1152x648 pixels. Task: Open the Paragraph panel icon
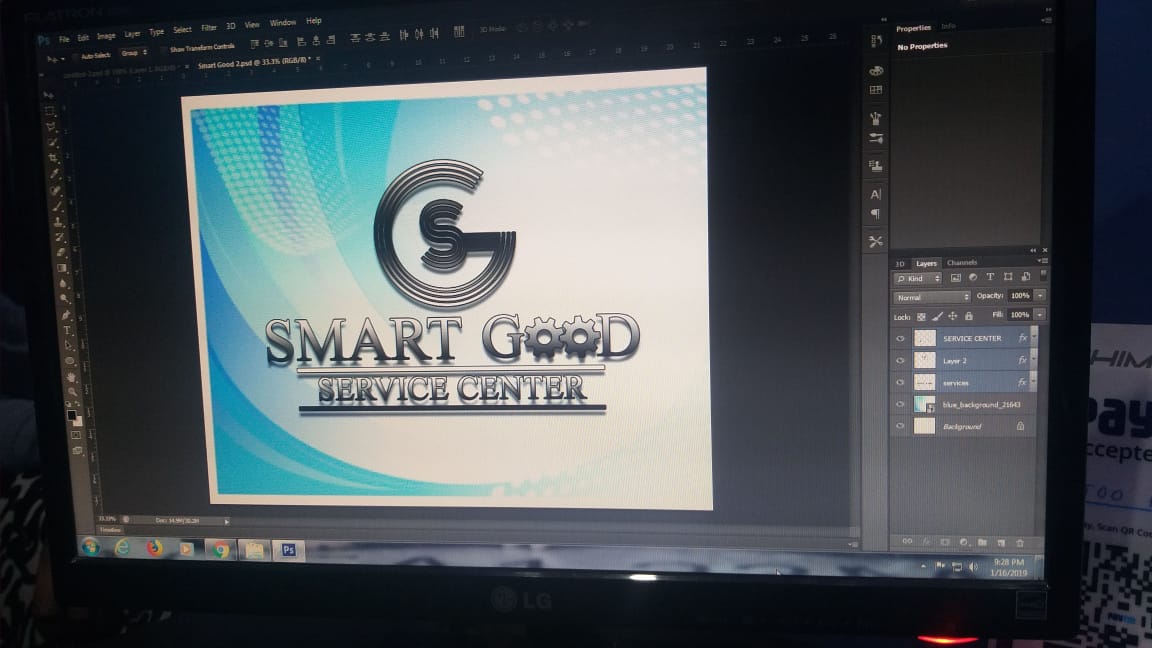coord(876,214)
